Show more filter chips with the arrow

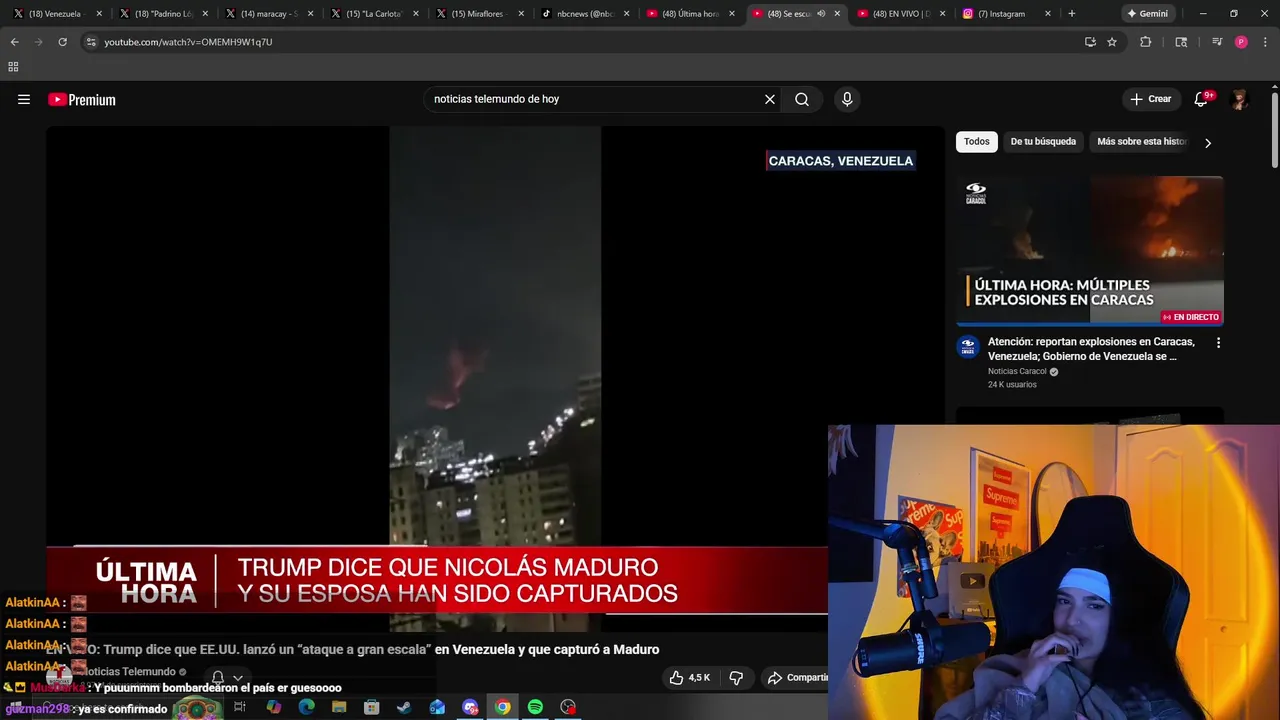pos(1207,142)
